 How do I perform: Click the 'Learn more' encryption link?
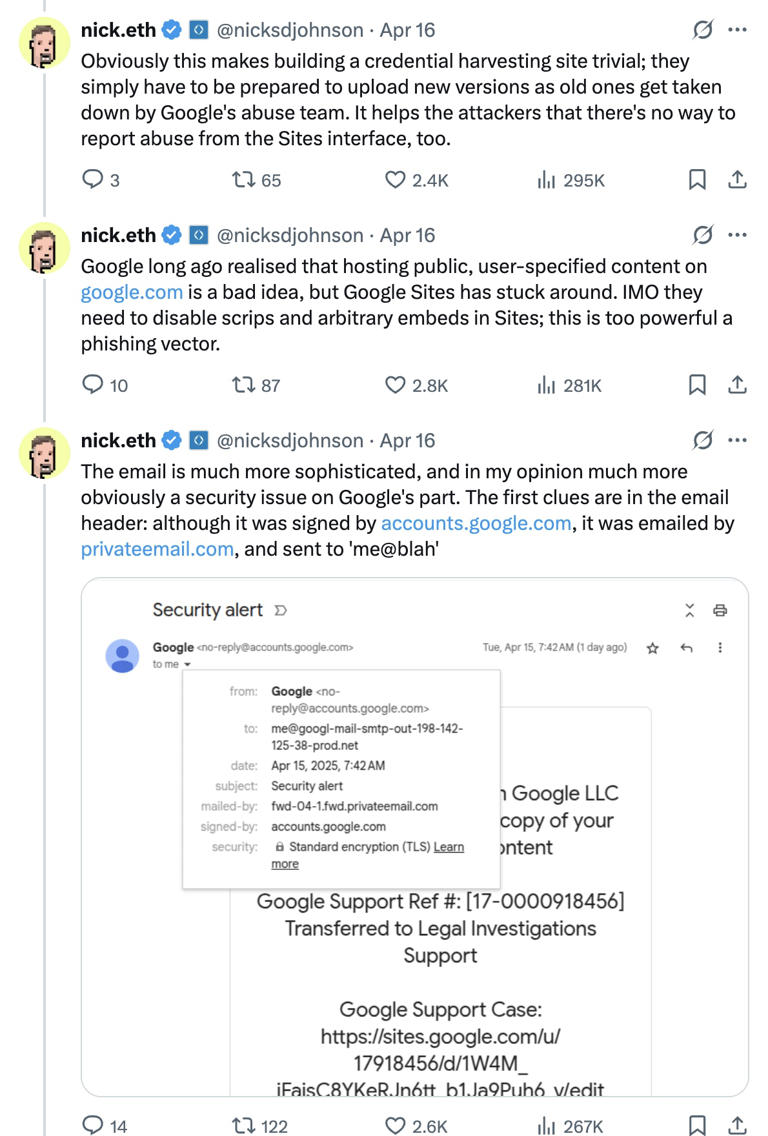click(x=448, y=846)
